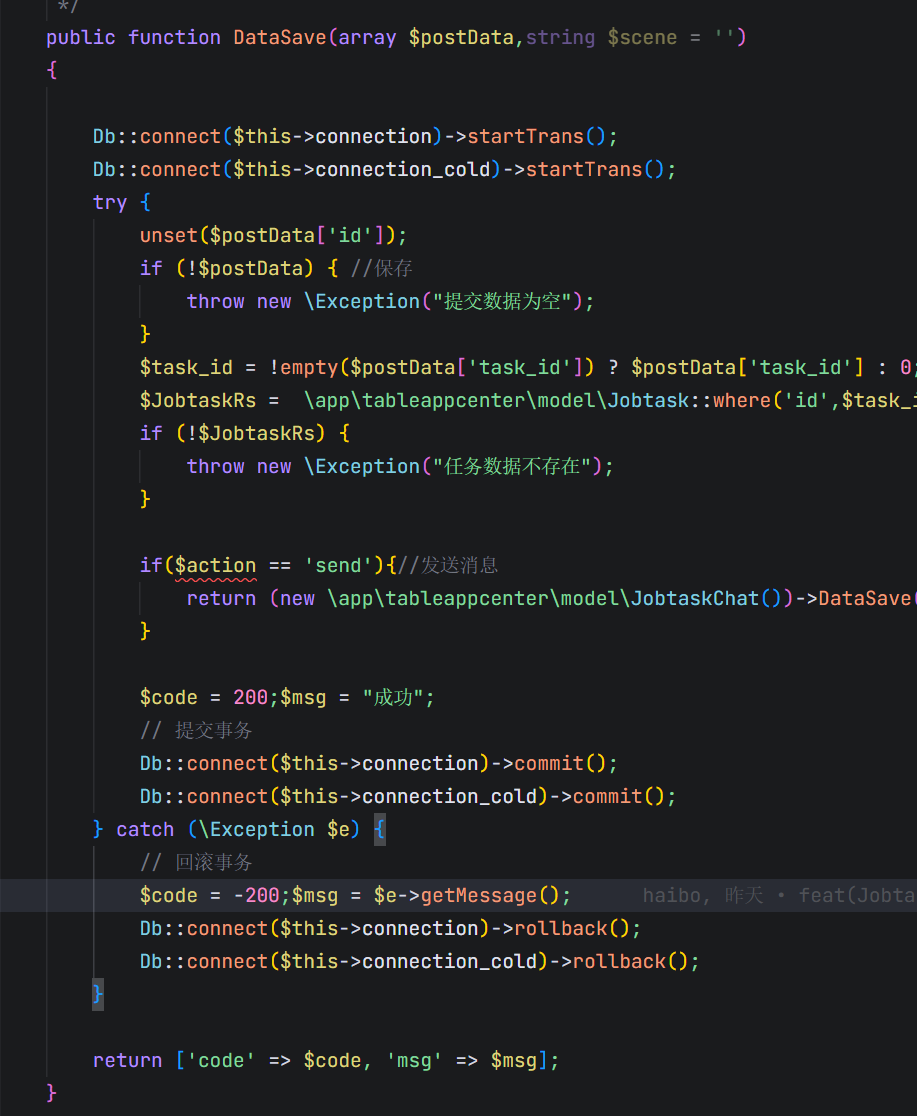Click the "成功" string literal
This screenshot has width=917, height=1116.
(393, 697)
